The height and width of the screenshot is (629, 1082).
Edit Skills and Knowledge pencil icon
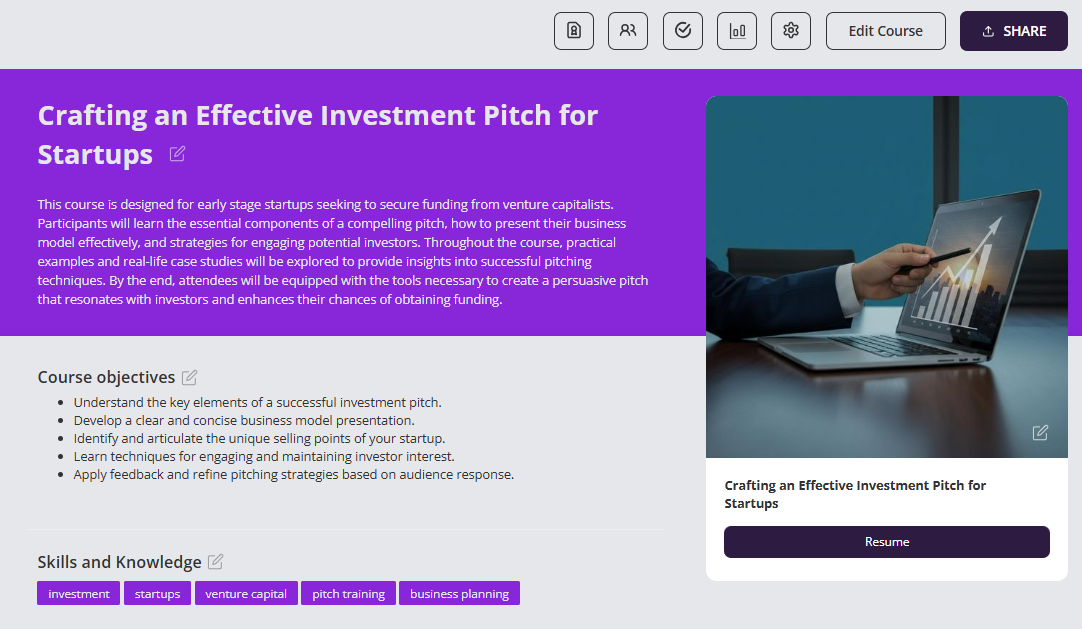click(216, 562)
